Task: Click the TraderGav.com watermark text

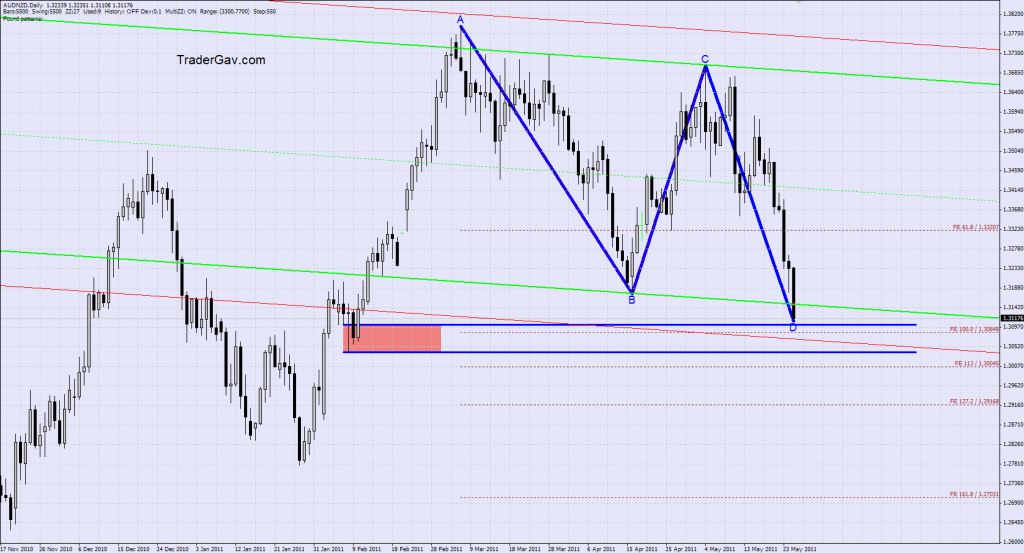Action: coord(221,60)
